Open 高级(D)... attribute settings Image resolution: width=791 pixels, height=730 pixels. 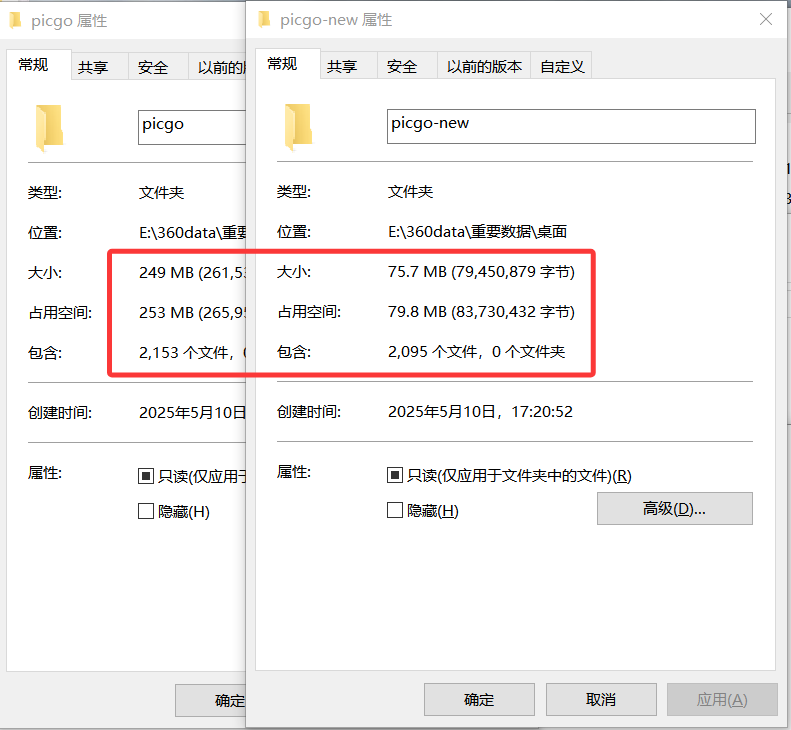coord(674,509)
